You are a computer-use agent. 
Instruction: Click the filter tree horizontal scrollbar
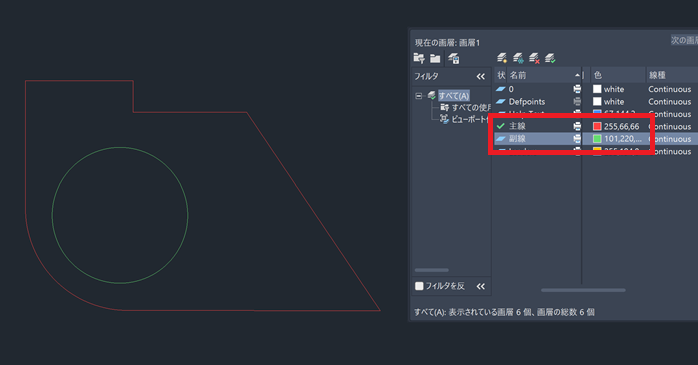click(x=431, y=270)
